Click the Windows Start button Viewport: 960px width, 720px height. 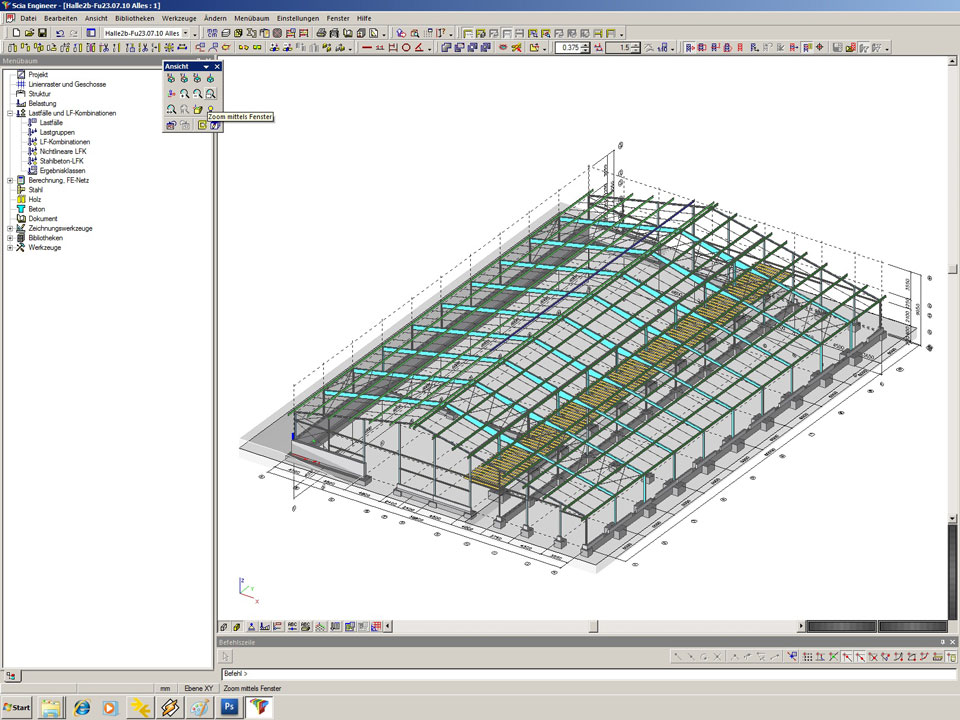(17, 707)
